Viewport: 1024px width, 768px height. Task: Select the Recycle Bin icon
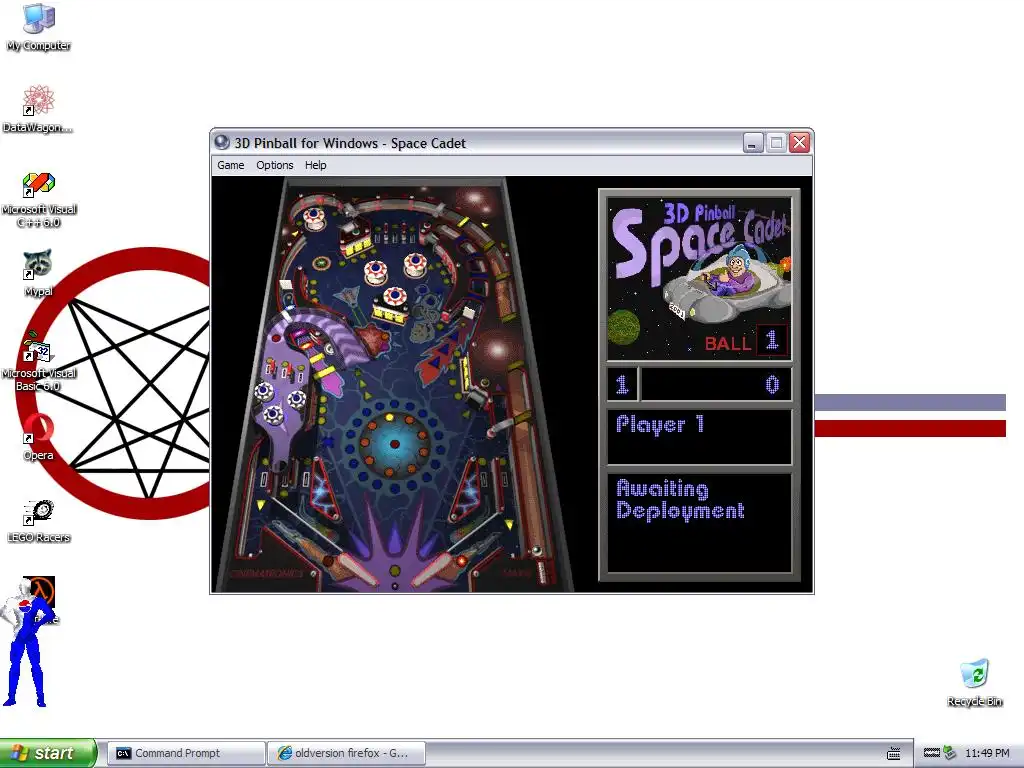coord(974,683)
